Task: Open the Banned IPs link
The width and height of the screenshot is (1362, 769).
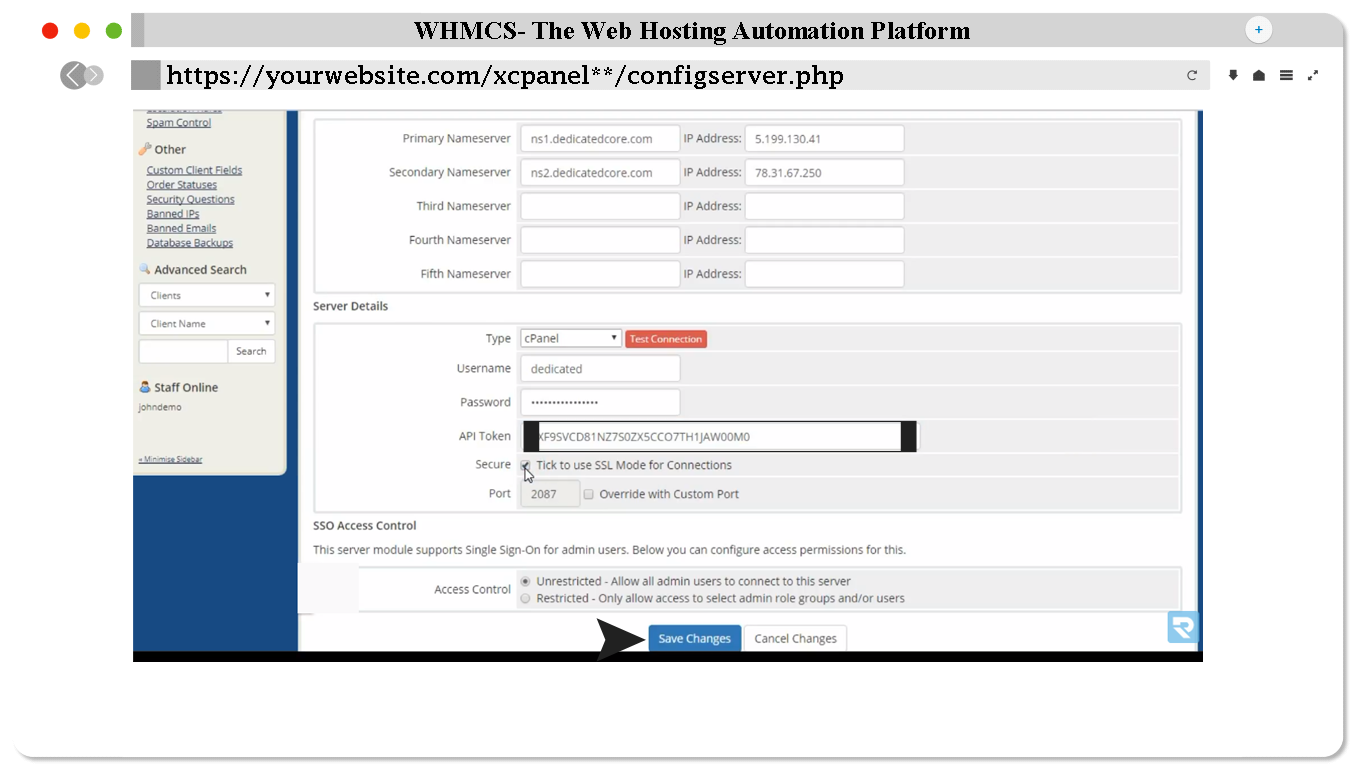Action: click(173, 214)
